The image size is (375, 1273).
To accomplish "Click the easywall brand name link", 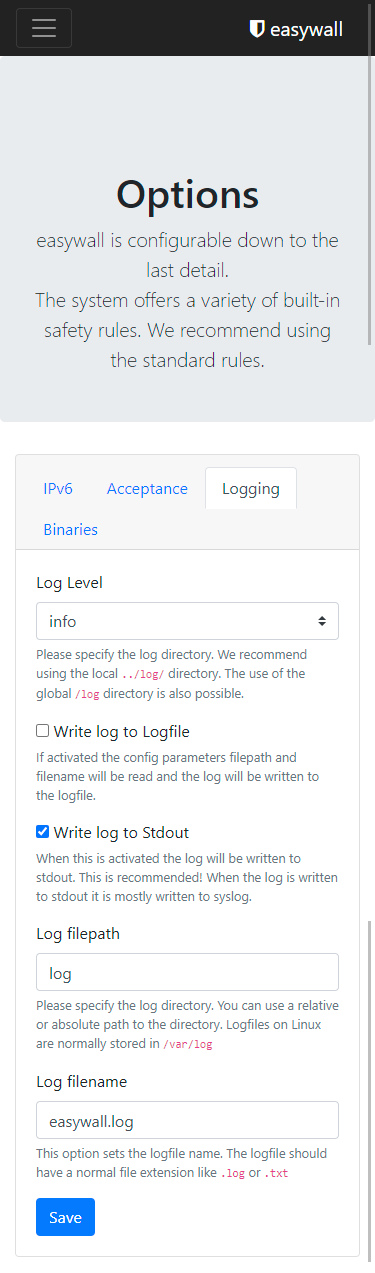I will 296,29.
